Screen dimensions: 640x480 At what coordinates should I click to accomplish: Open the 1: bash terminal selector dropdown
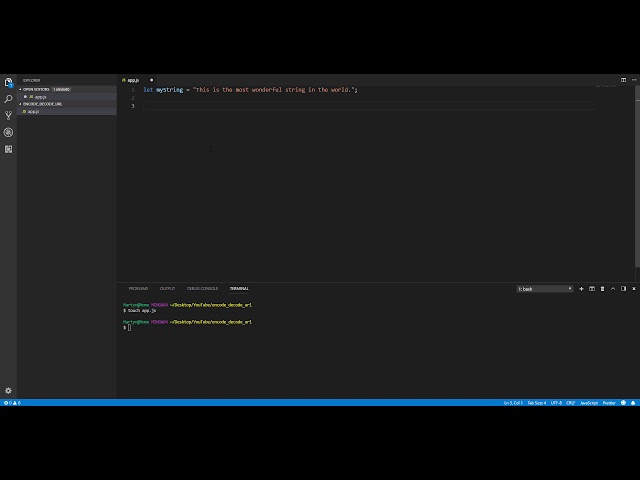click(544, 289)
